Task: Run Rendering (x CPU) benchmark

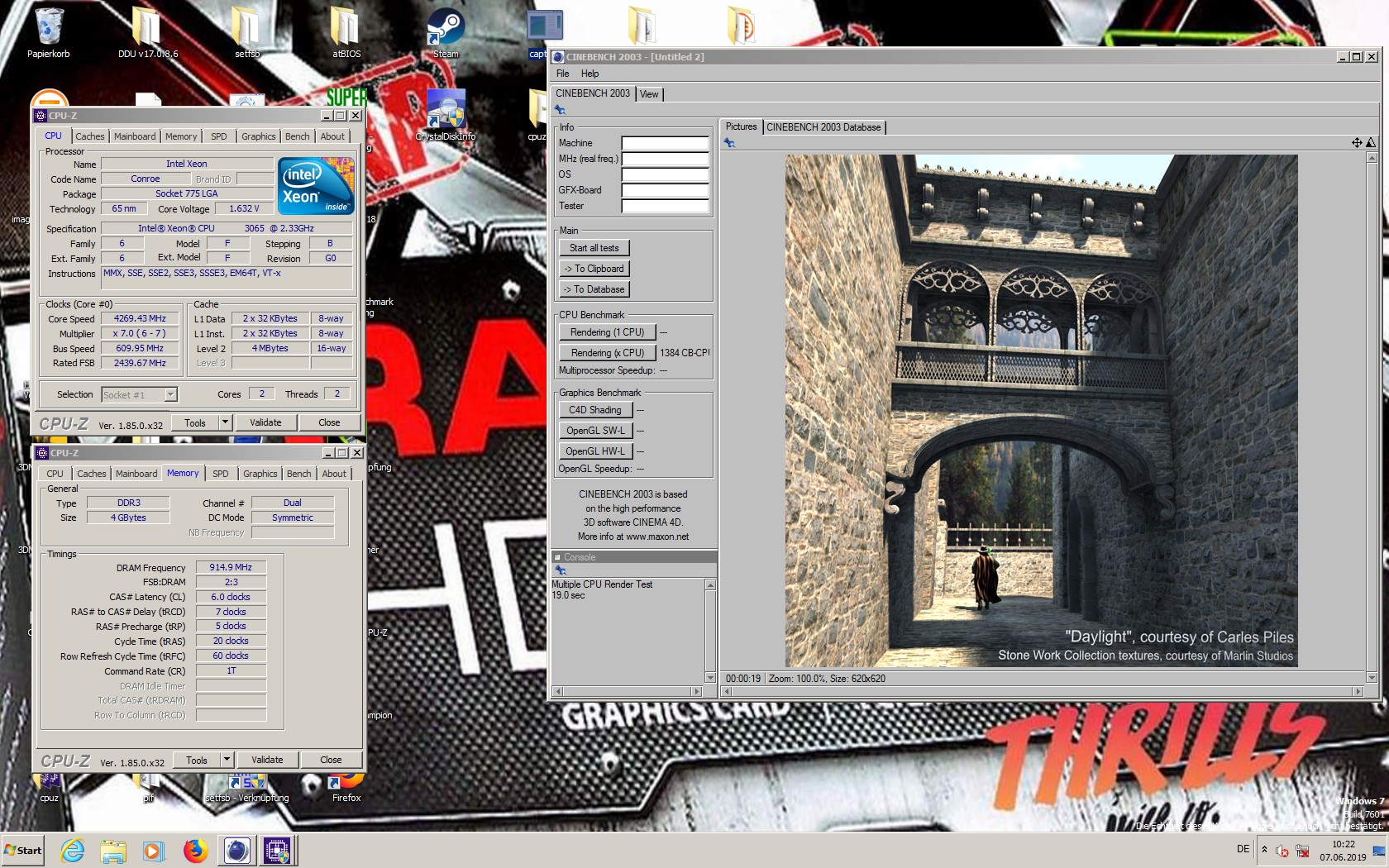Action: click(x=607, y=353)
